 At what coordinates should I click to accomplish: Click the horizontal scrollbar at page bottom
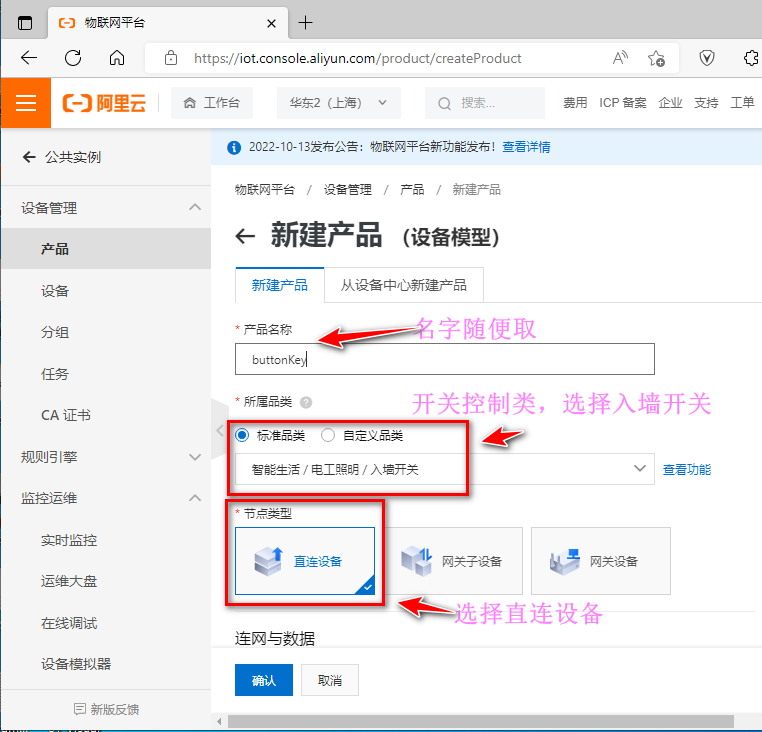point(481,721)
